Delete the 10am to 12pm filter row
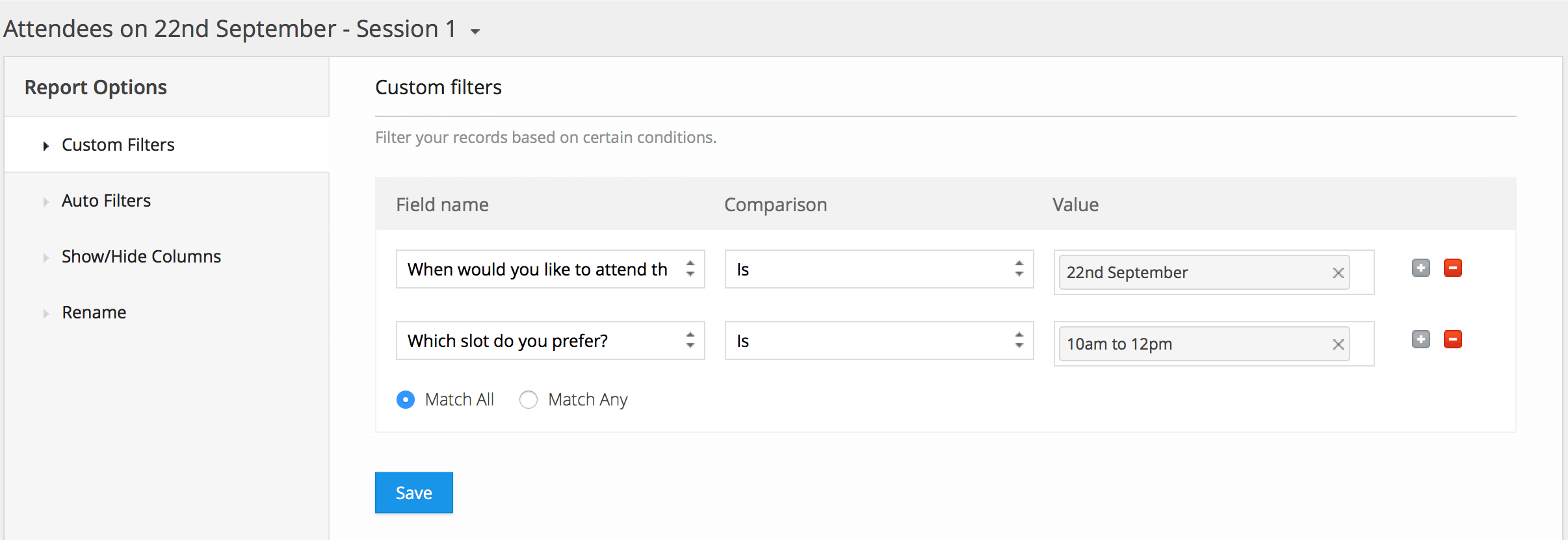The image size is (1568, 540). (1453, 339)
